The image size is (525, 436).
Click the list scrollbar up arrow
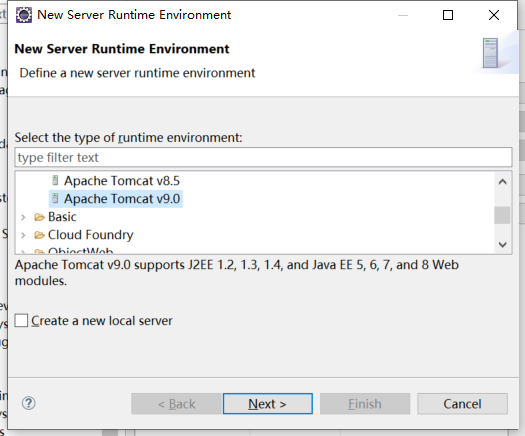point(502,182)
